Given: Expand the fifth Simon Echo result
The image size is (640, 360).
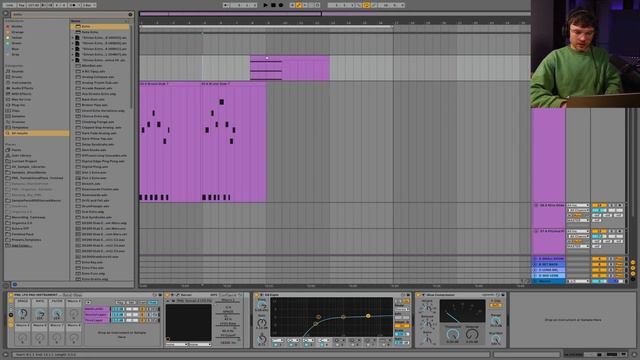Looking at the screenshot, I should pos(73,60).
